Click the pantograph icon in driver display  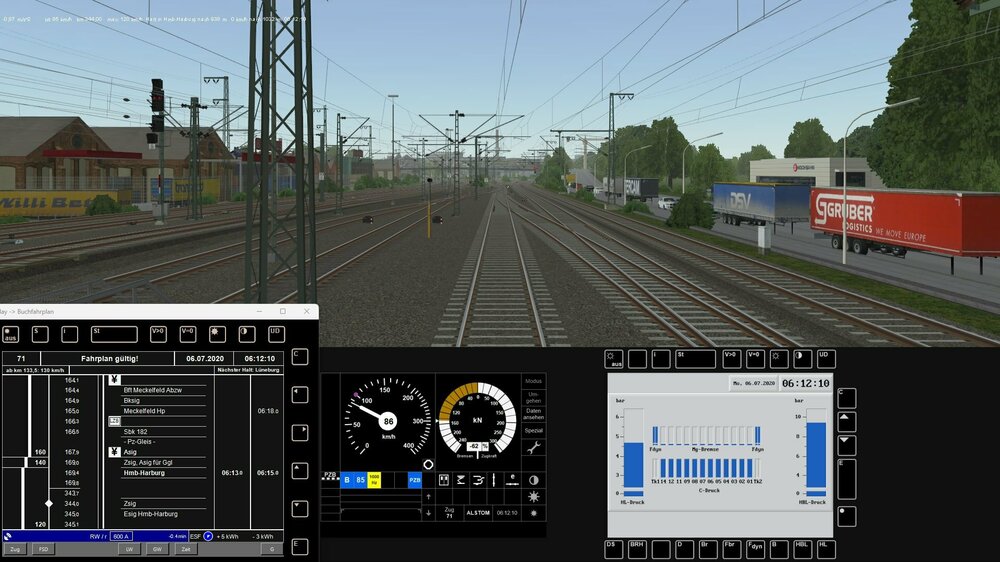tap(462, 480)
